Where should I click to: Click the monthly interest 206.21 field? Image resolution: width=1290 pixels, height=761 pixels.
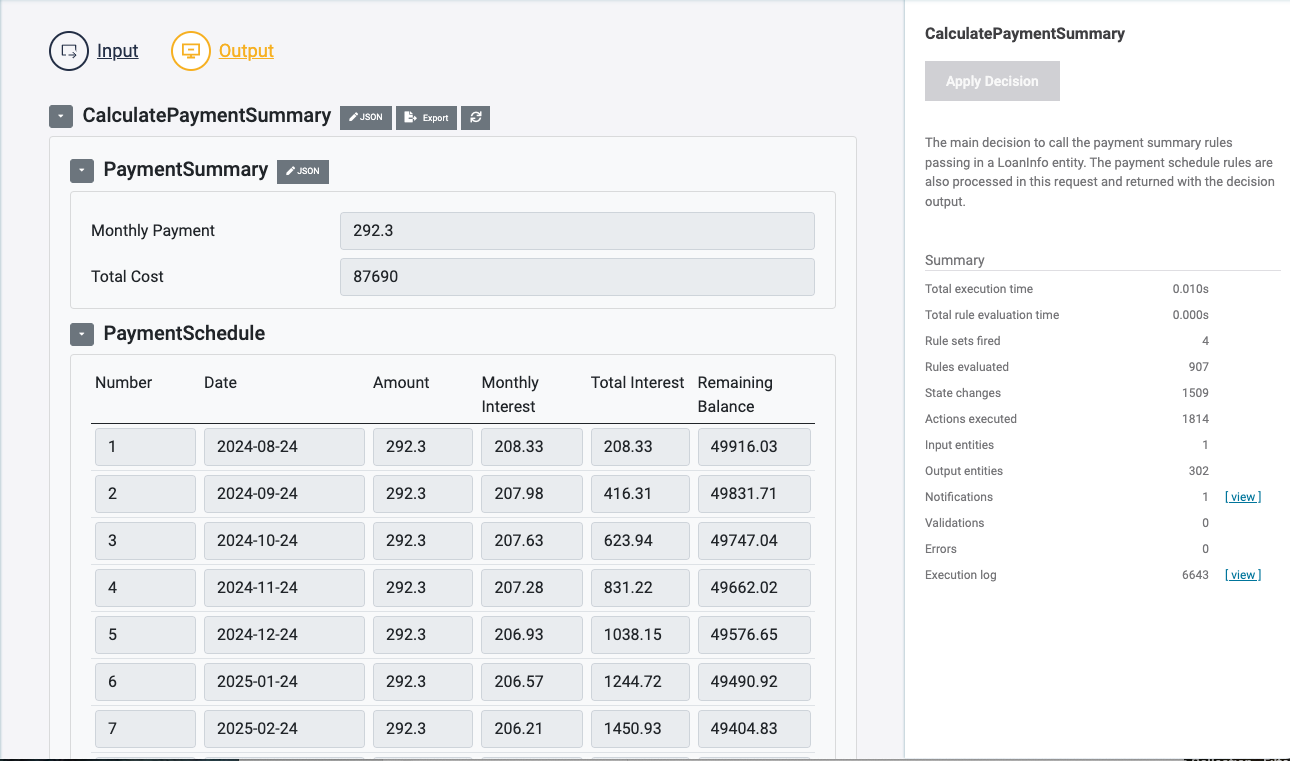pos(531,729)
